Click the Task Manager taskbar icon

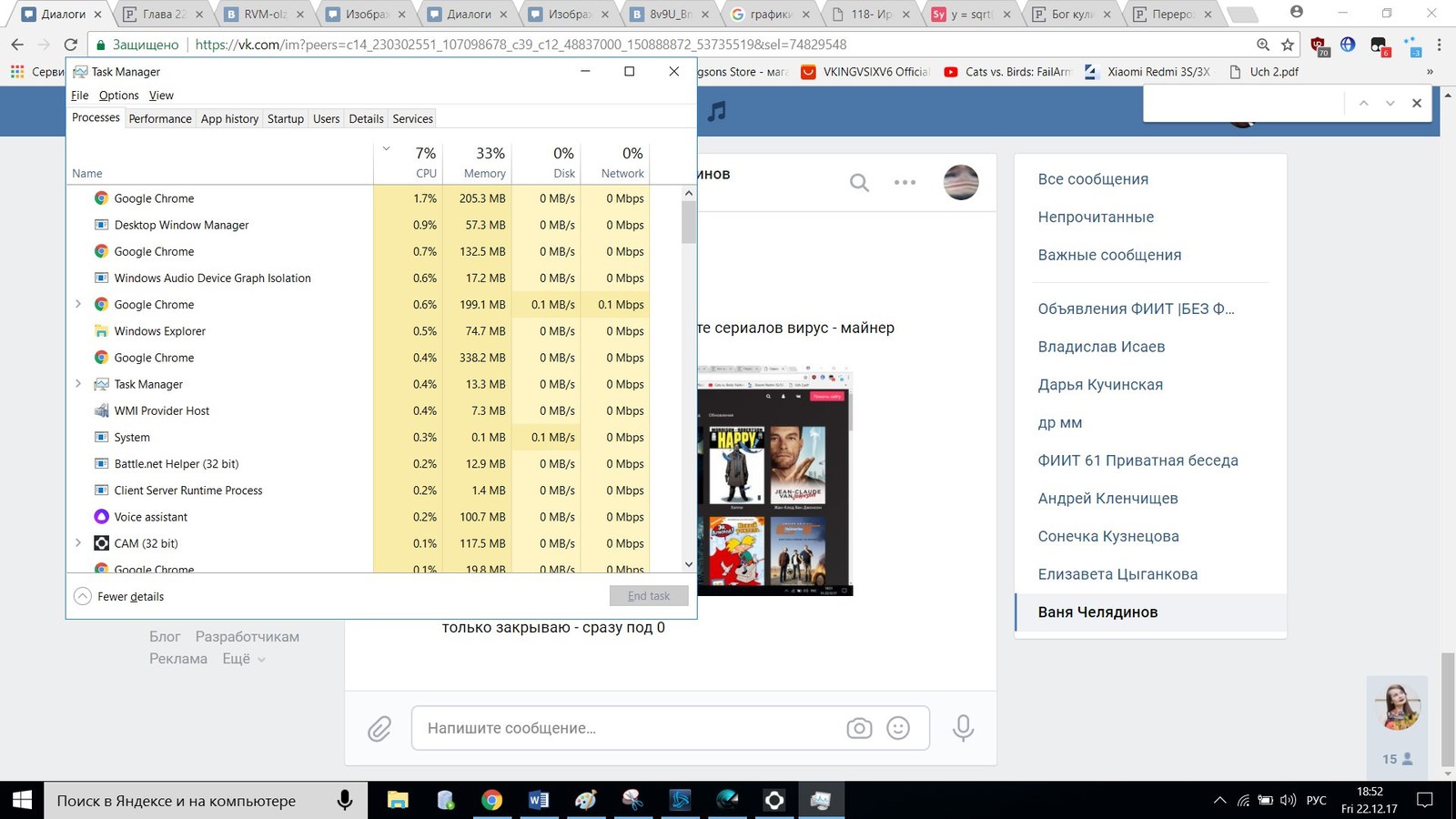pyautogui.click(x=821, y=800)
